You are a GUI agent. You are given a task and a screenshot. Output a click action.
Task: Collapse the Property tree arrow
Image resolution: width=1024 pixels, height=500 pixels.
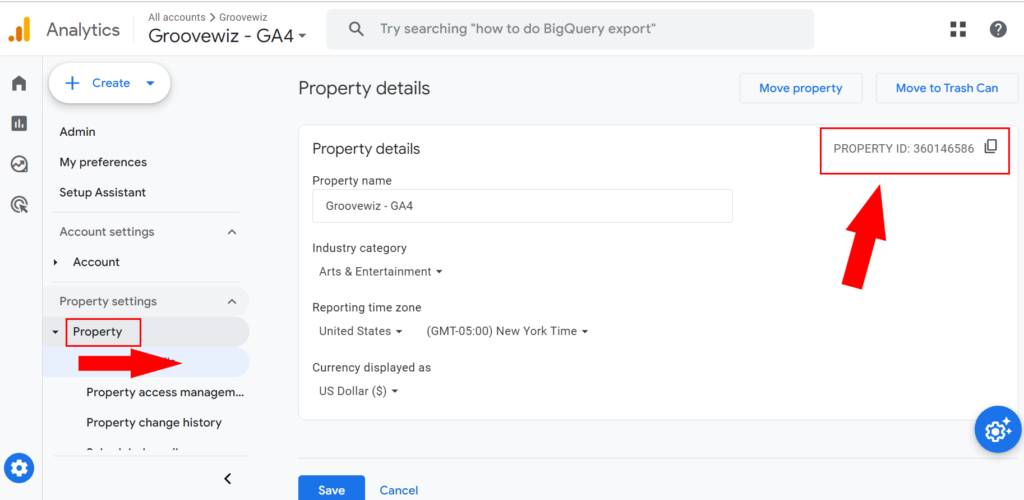(56, 332)
